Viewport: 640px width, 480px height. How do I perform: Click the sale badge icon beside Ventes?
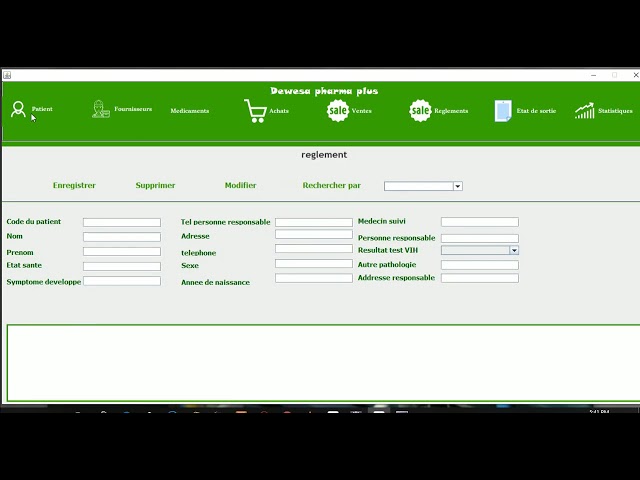[x=338, y=111]
